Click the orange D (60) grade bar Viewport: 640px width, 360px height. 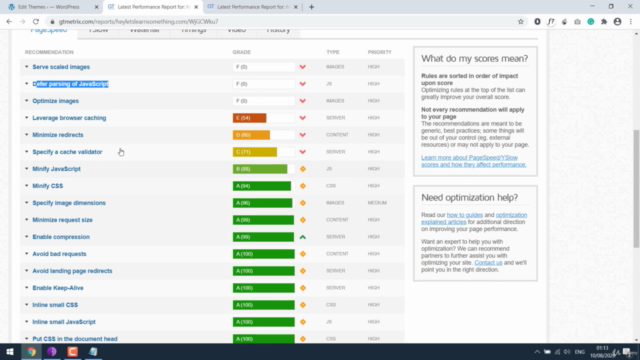[251, 135]
